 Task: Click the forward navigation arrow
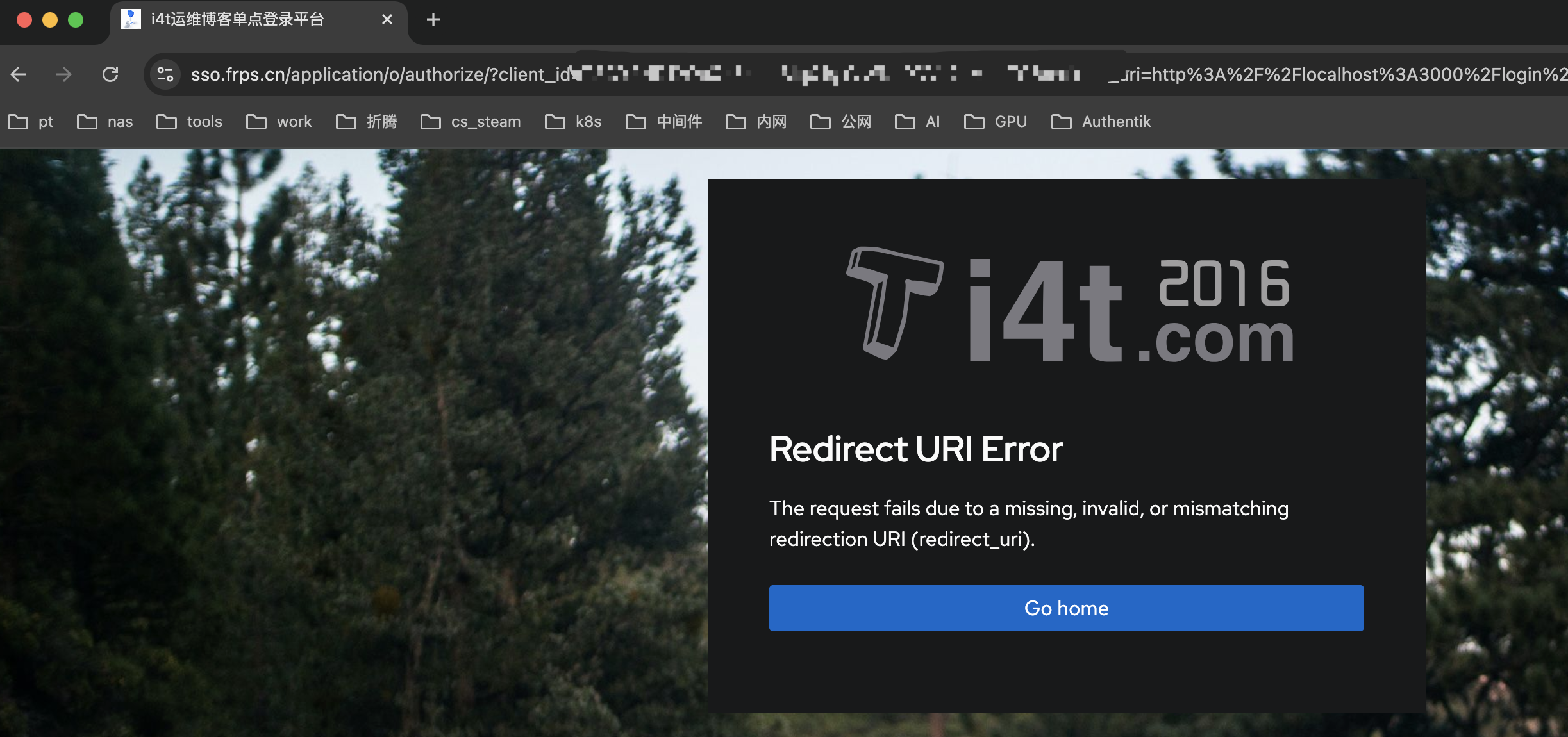point(63,74)
